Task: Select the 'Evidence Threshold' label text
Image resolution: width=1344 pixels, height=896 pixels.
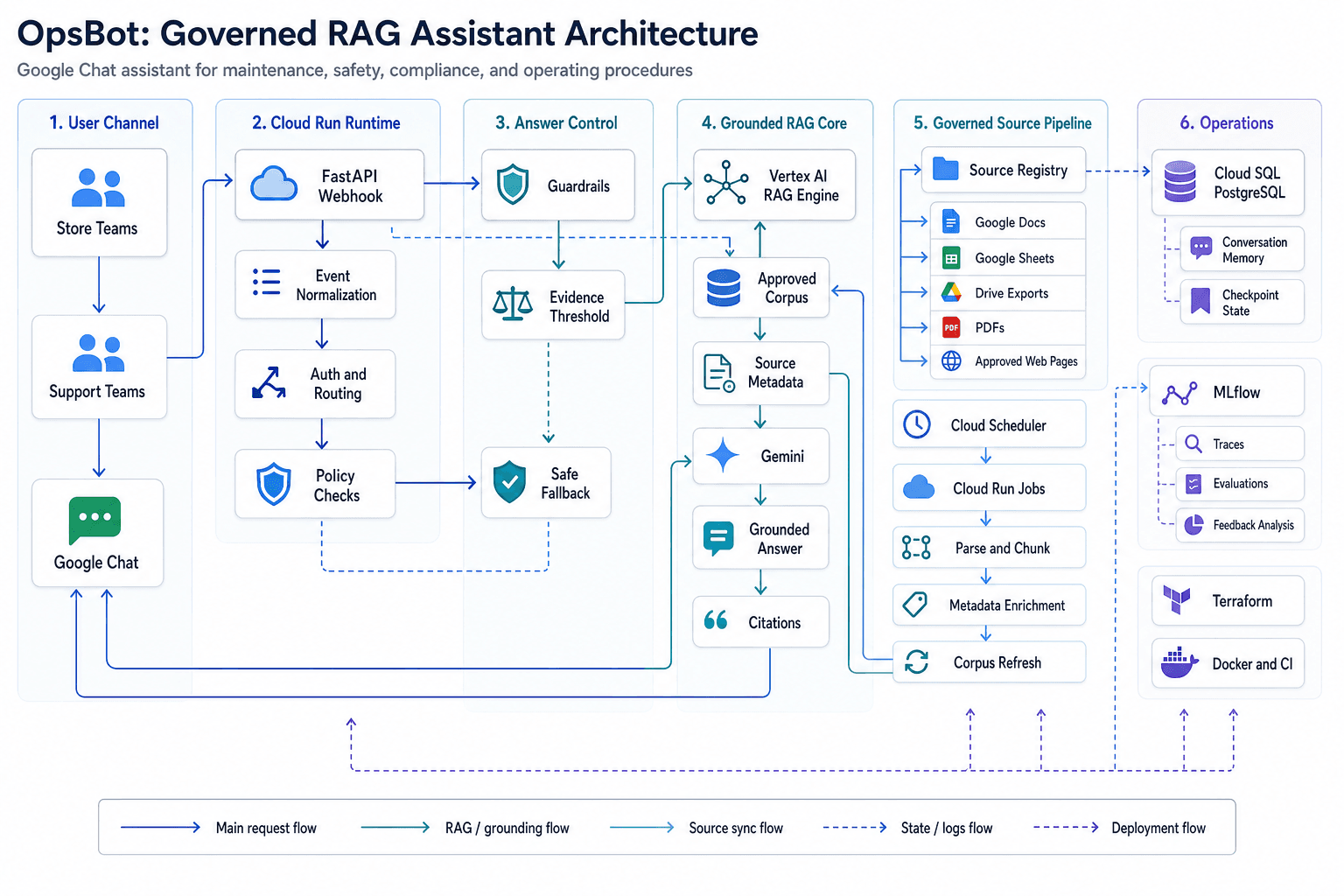Action: point(578,306)
